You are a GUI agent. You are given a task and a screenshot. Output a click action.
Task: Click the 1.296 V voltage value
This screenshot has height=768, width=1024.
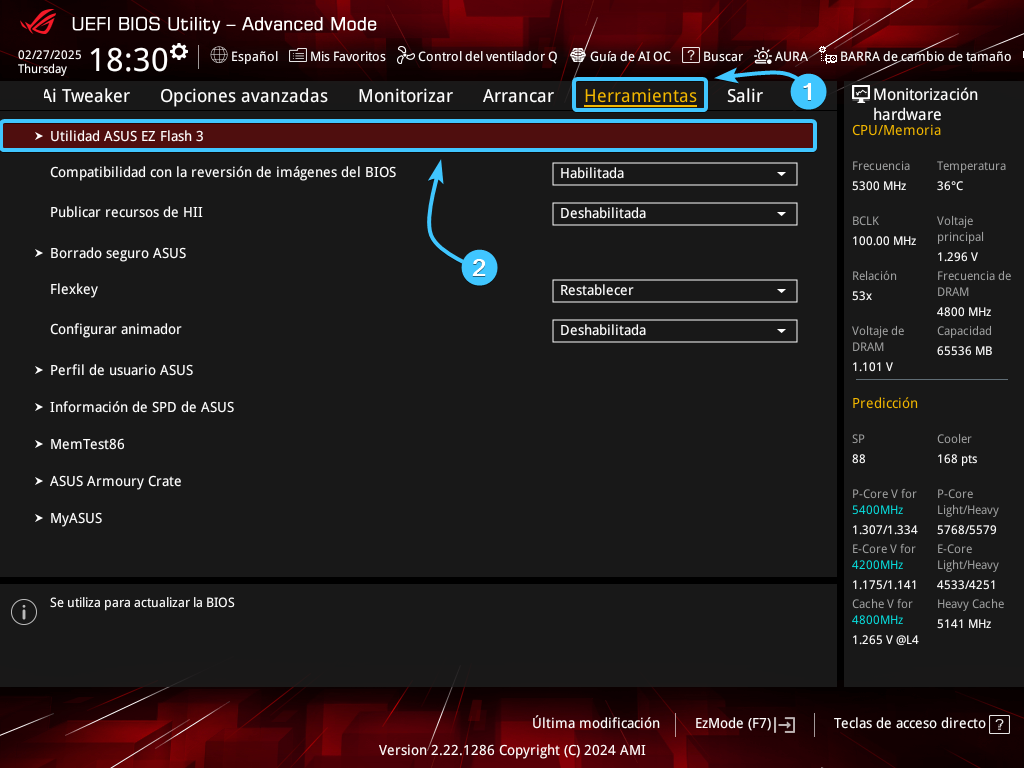(x=957, y=257)
